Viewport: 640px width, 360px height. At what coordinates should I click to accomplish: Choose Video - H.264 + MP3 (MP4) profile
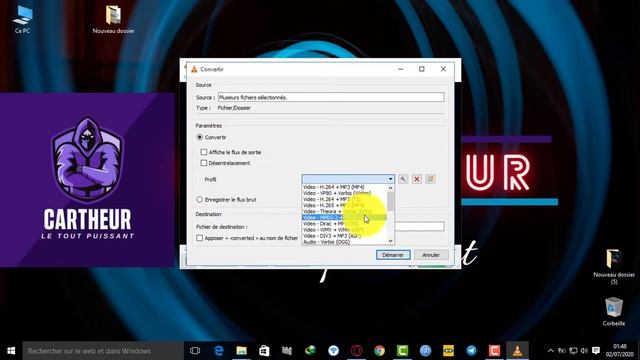(344, 187)
